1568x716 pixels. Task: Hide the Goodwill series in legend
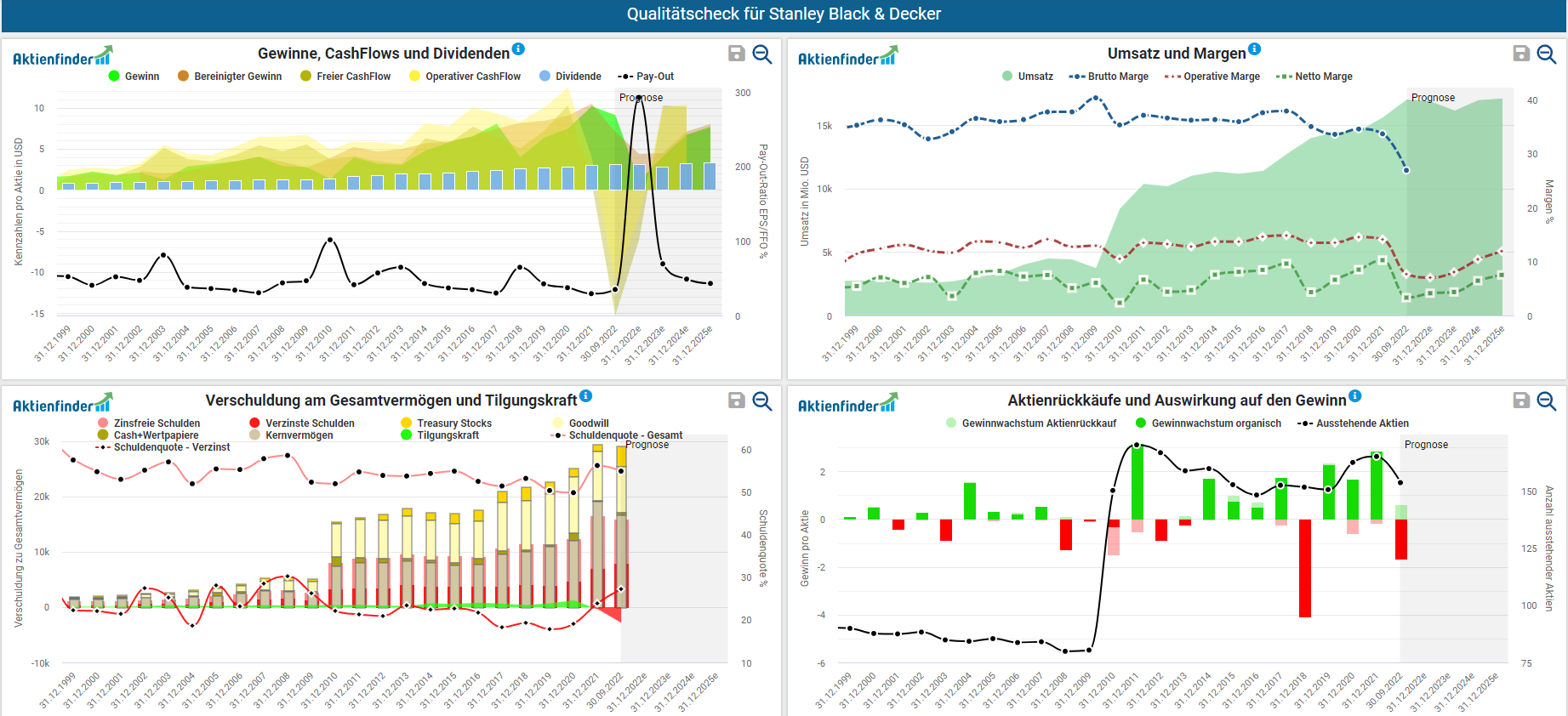pyautogui.click(x=588, y=423)
